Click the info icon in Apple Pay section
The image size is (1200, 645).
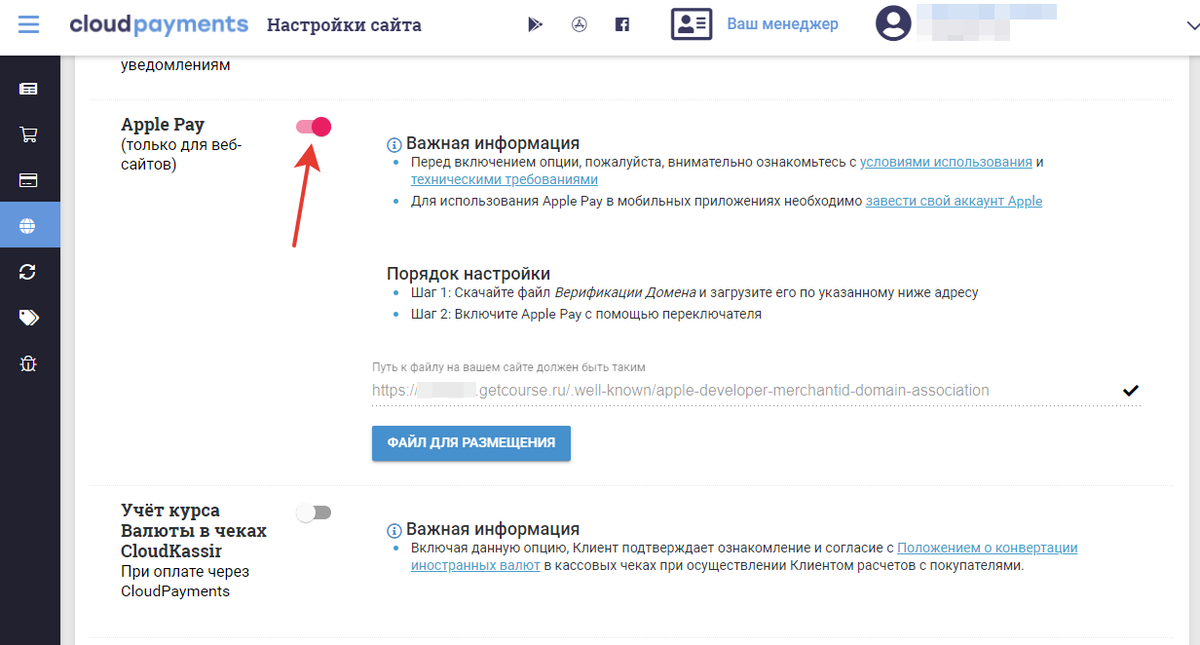coord(394,144)
